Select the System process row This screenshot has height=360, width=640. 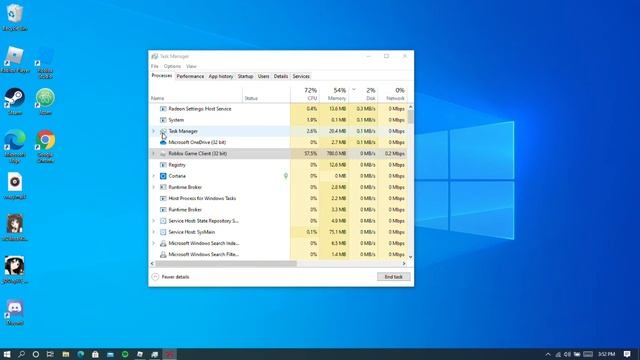(278, 120)
